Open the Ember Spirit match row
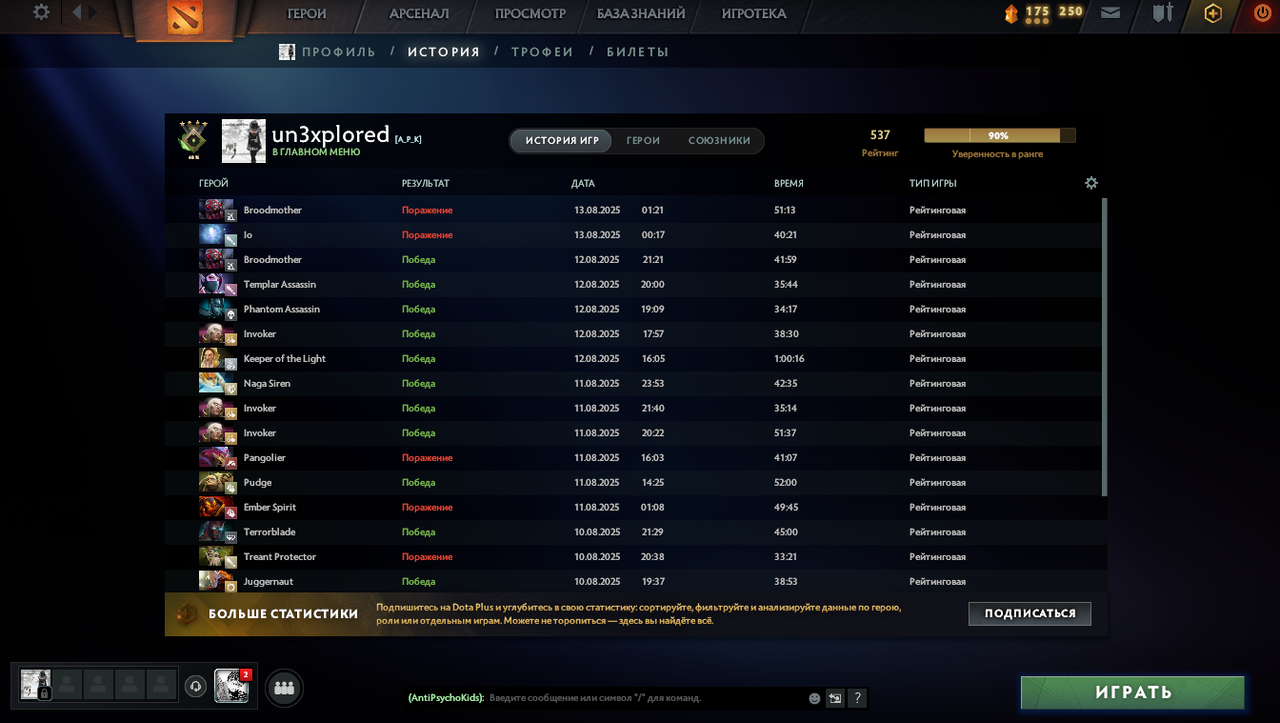Screen dimensions: 1280x723 point(636,507)
